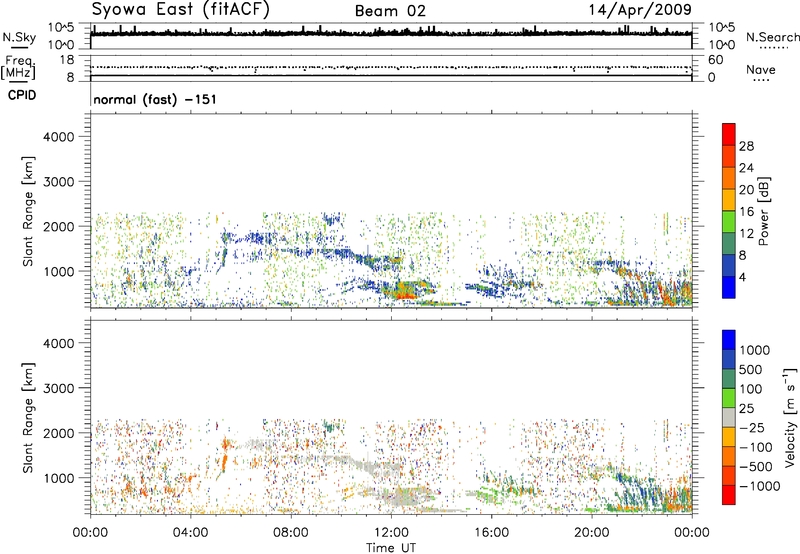Viewport: 800px width, 554px height.
Task: Click the light green 12–16 dB Power segment
Action: (x=729, y=222)
